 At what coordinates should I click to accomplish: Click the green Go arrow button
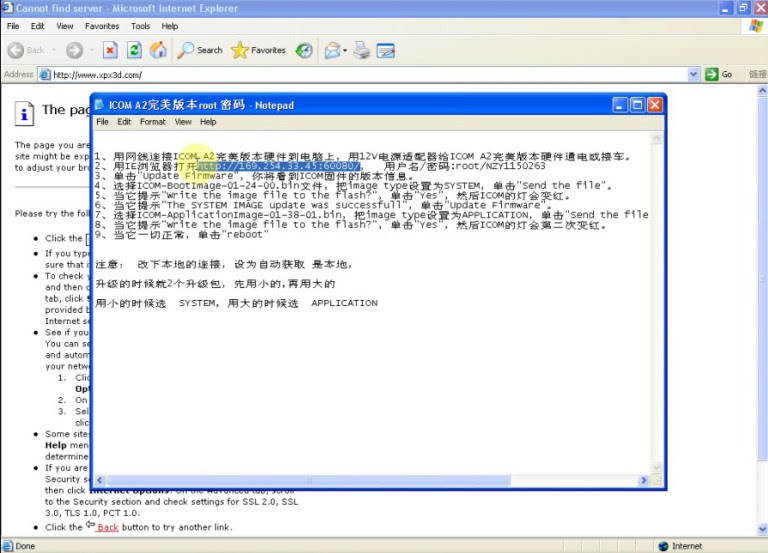coord(711,74)
